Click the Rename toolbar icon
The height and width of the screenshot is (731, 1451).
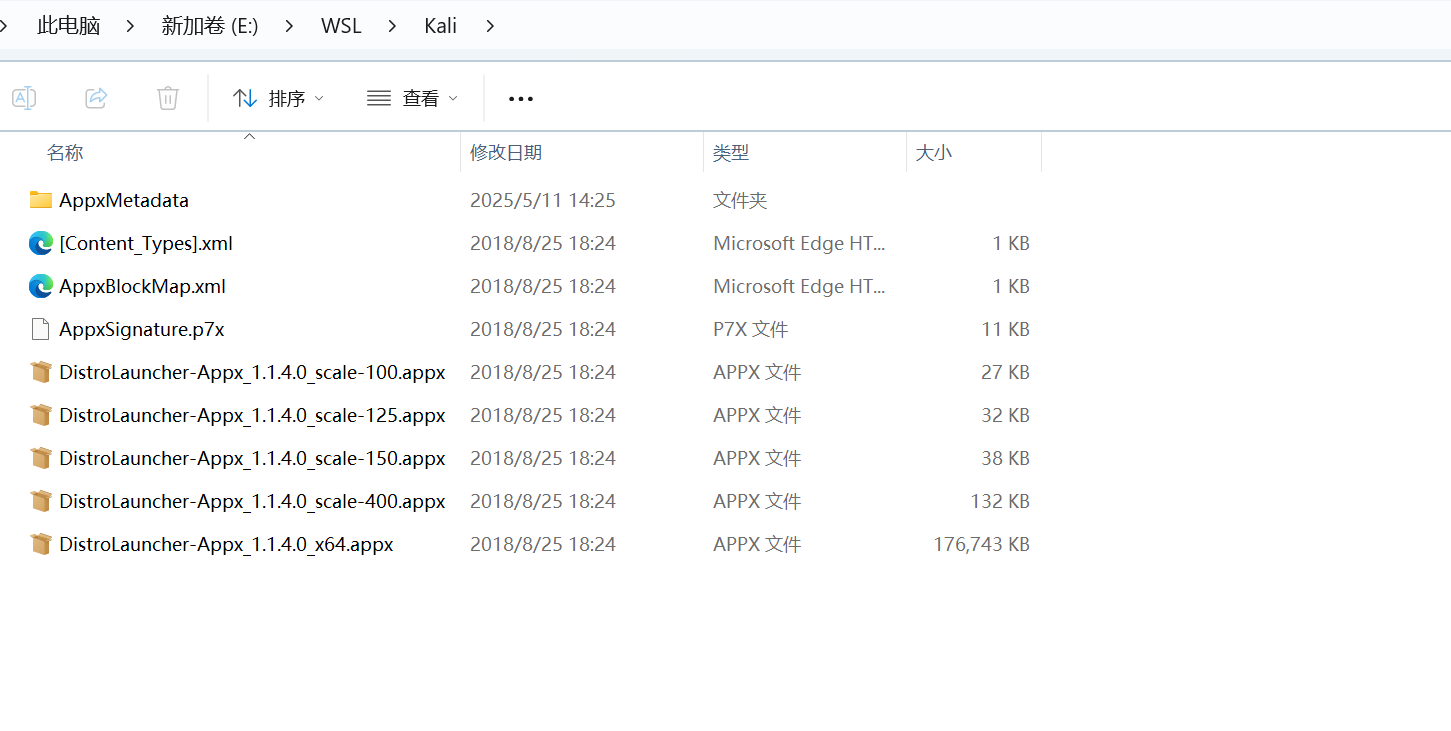pos(24,98)
